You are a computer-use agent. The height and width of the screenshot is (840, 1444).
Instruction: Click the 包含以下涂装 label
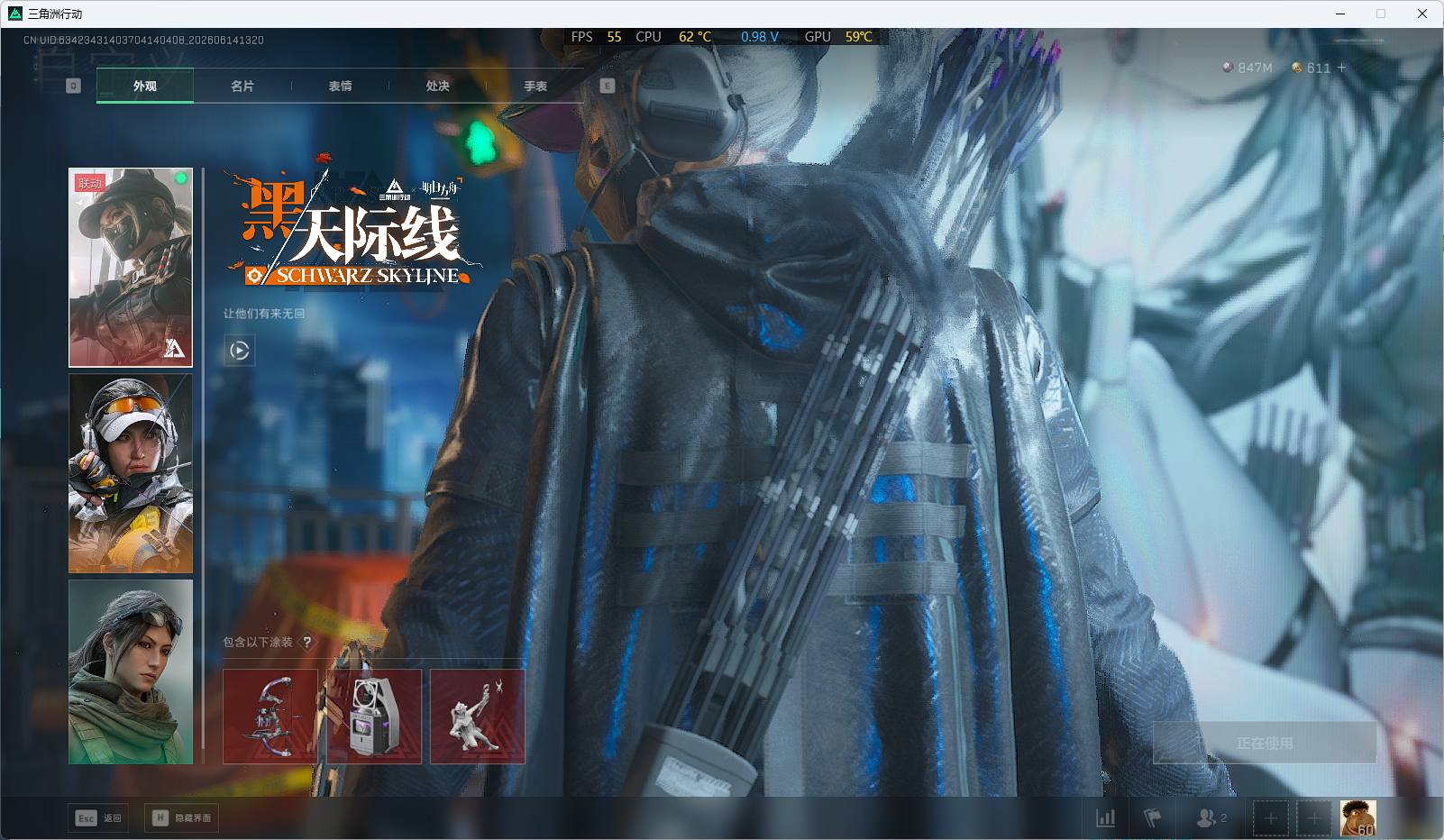258,643
